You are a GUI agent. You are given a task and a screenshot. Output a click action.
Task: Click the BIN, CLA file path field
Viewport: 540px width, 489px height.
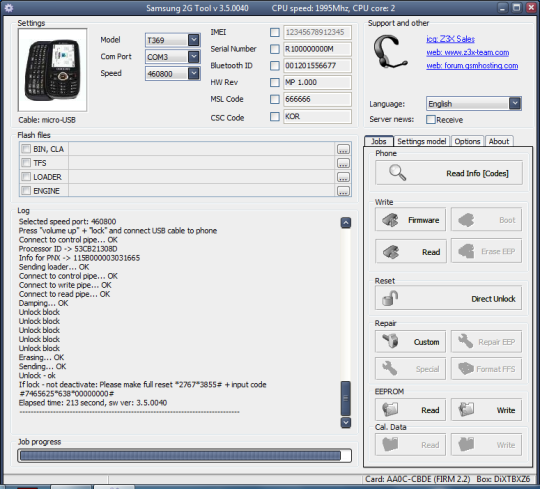pyautogui.click(x=201, y=149)
